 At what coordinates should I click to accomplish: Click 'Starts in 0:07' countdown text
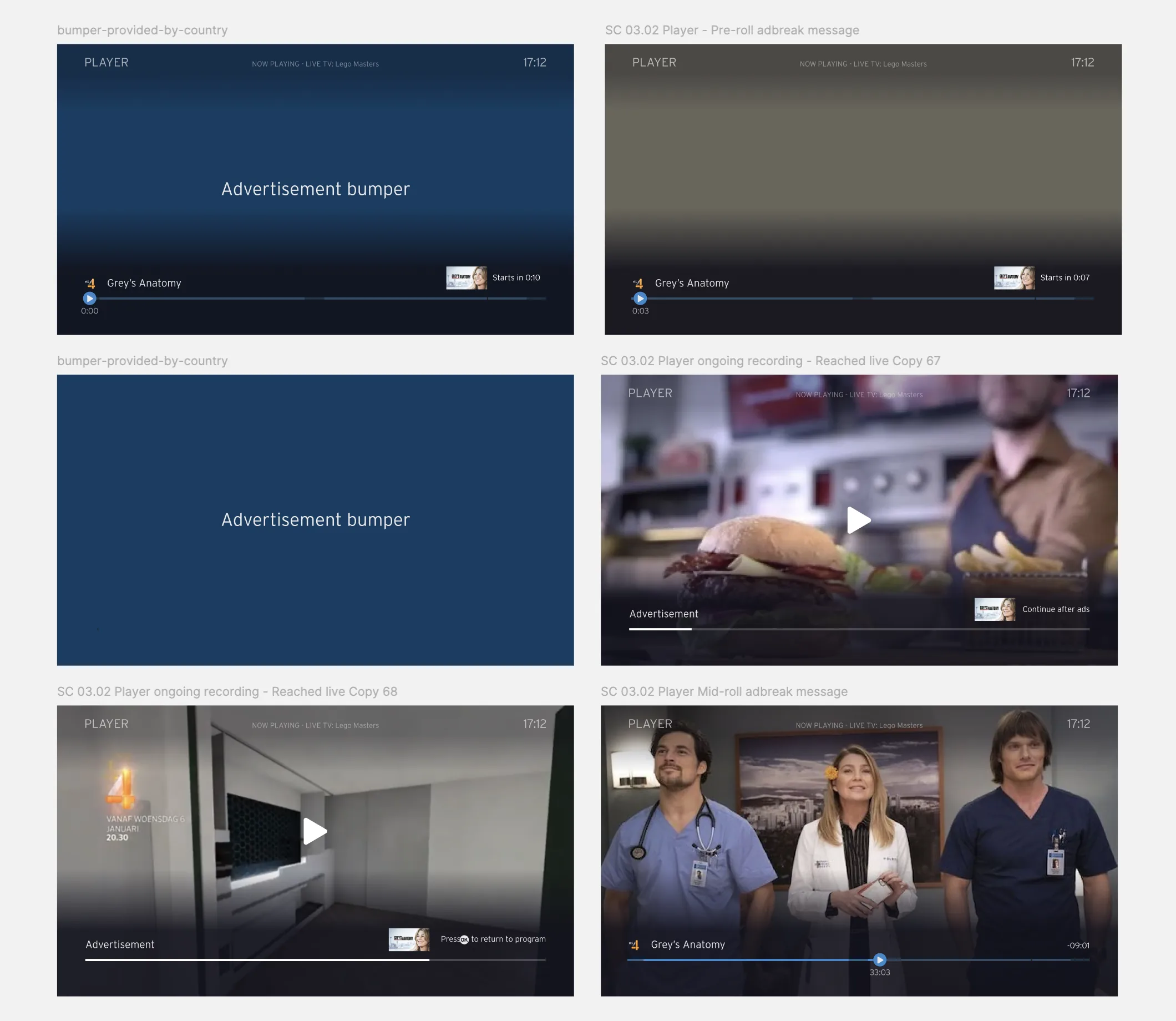(x=1065, y=277)
